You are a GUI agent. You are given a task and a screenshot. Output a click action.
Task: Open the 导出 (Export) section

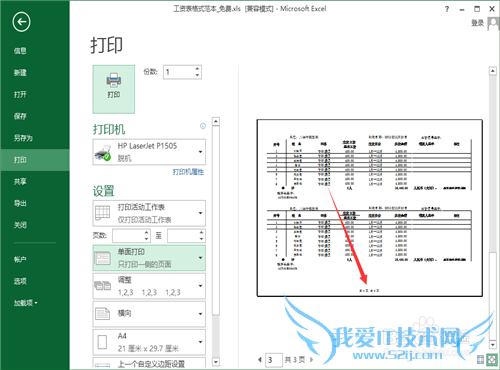coord(20,203)
